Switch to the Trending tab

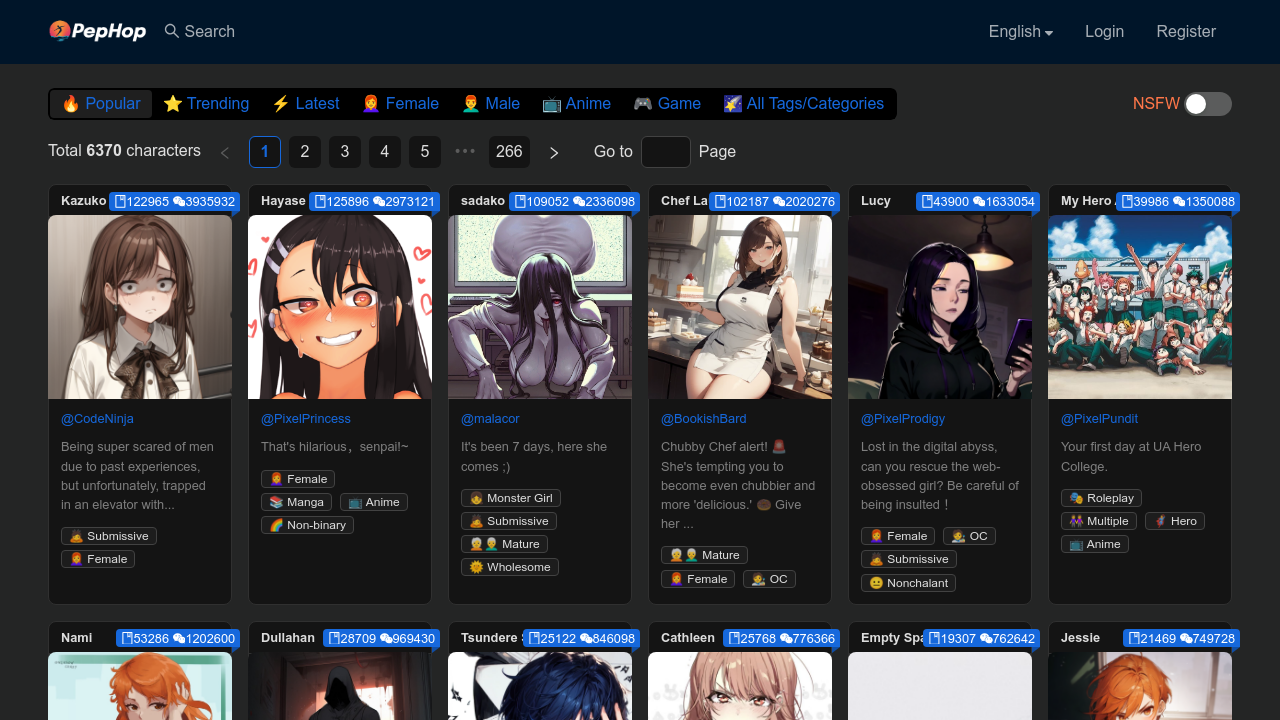206,103
